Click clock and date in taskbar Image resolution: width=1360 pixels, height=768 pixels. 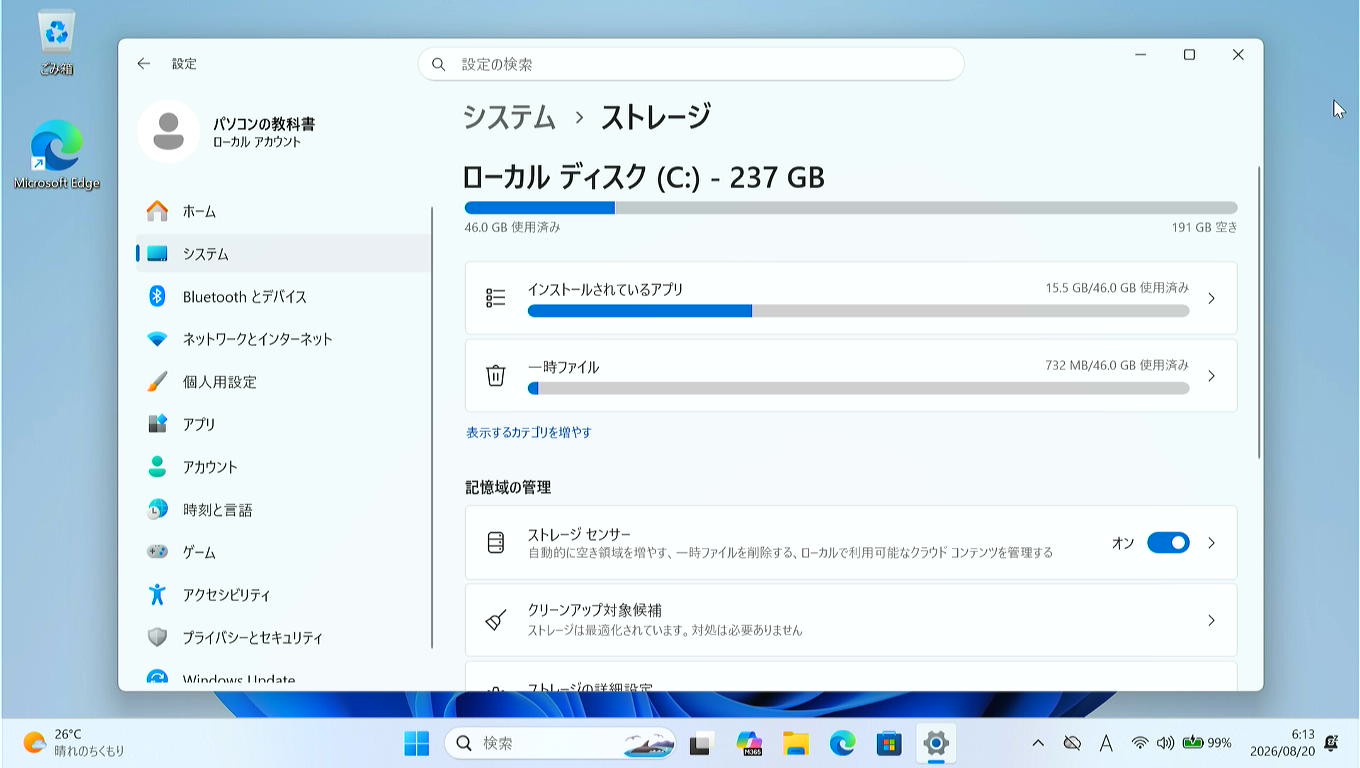(1282, 743)
